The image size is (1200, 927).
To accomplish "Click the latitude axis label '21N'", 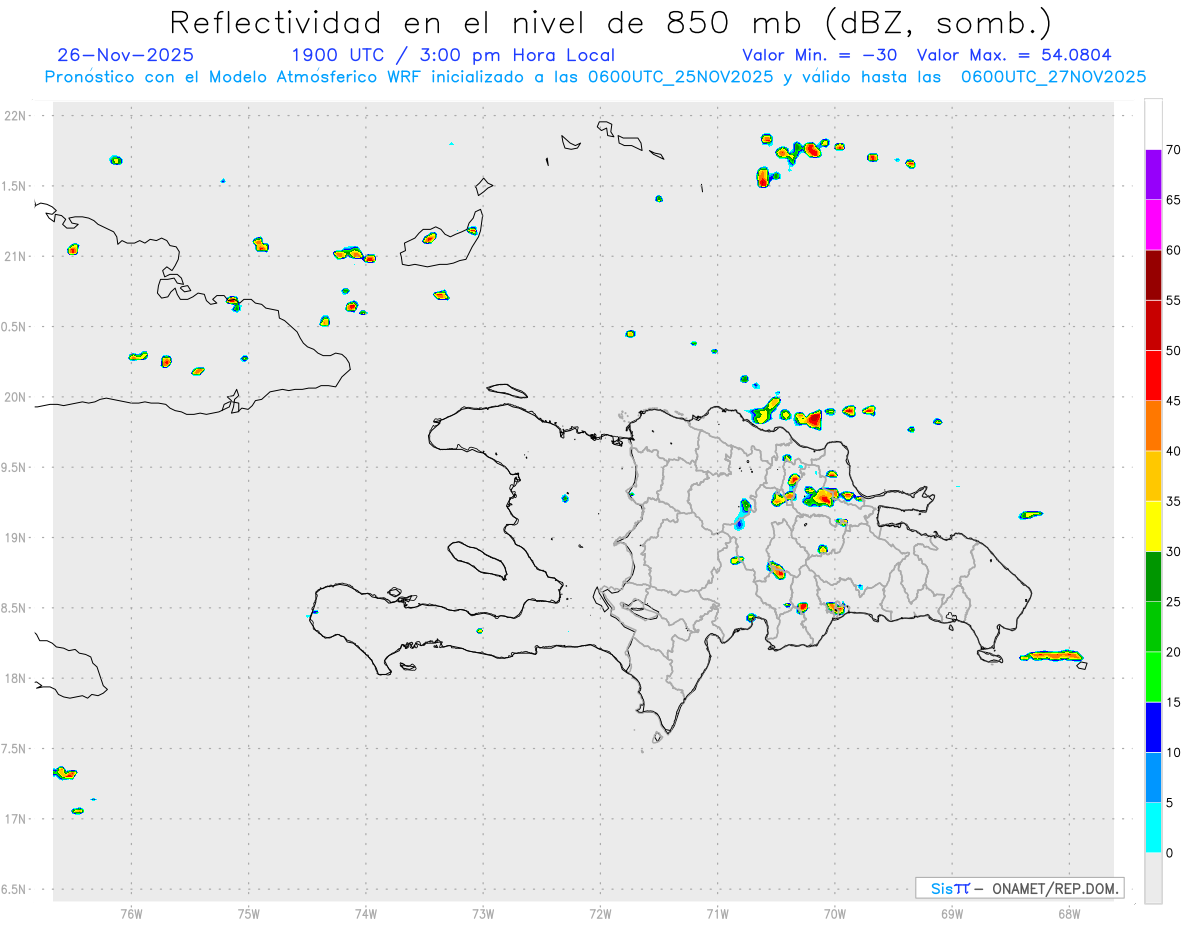I will click(x=17, y=256).
